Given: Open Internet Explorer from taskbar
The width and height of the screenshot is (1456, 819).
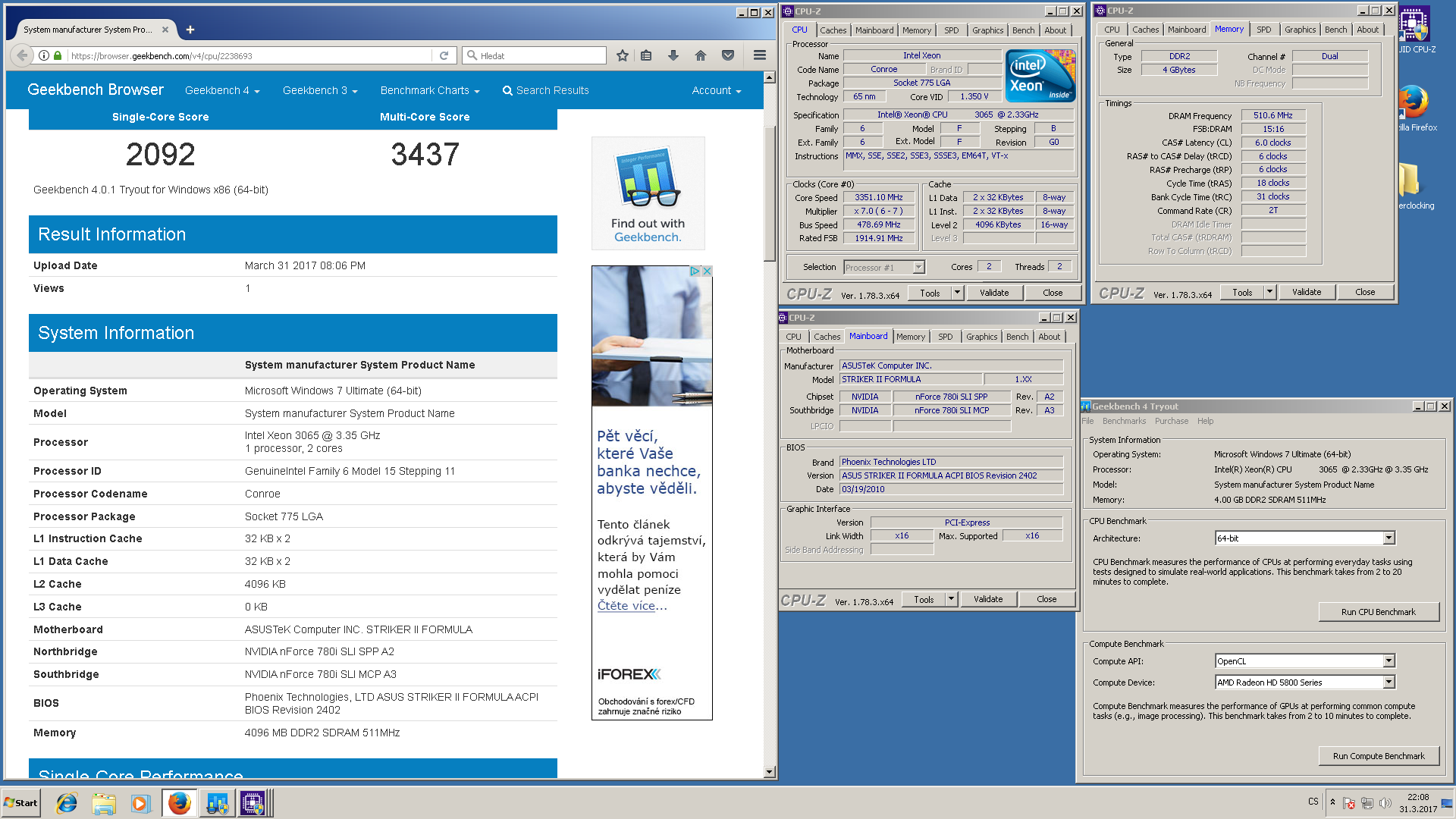Looking at the screenshot, I should coord(67,803).
